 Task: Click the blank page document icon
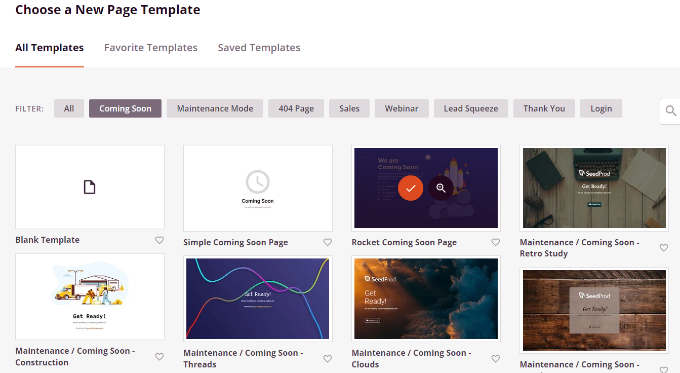click(89, 187)
